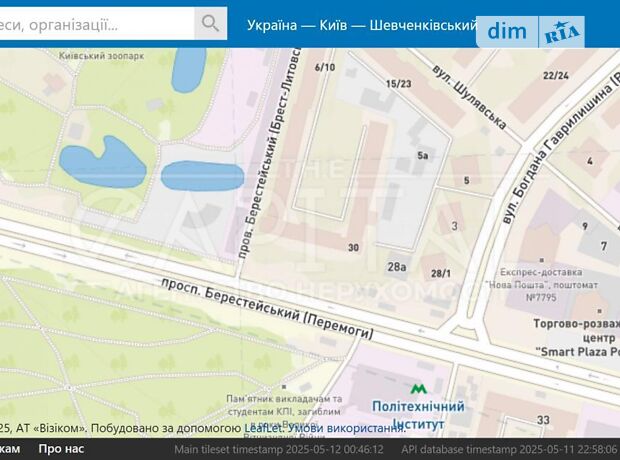The width and height of the screenshot is (620, 460).
Task: Click the magnifier search button
Action: coord(210,24)
